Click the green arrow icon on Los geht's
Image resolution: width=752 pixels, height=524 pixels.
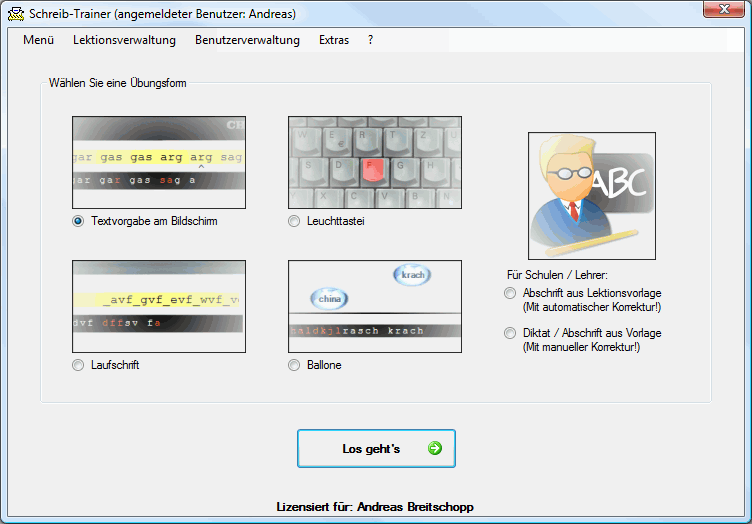434,449
